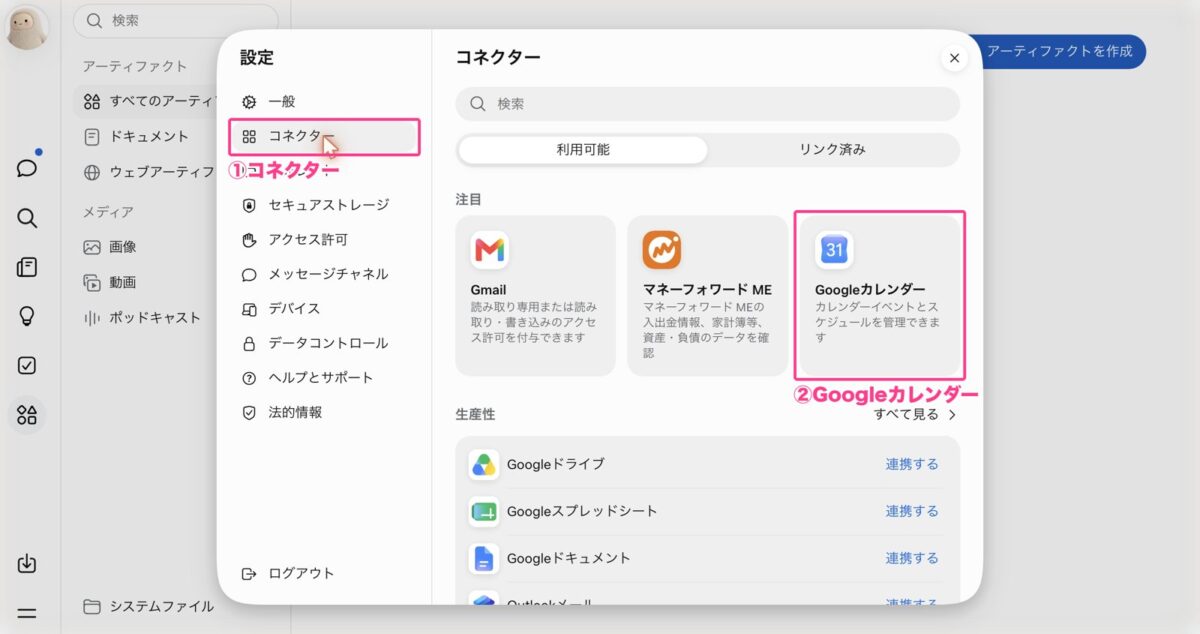Click 連携する for Googleドライブ
The width and height of the screenshot is (1200, 634).
point(912,464)
